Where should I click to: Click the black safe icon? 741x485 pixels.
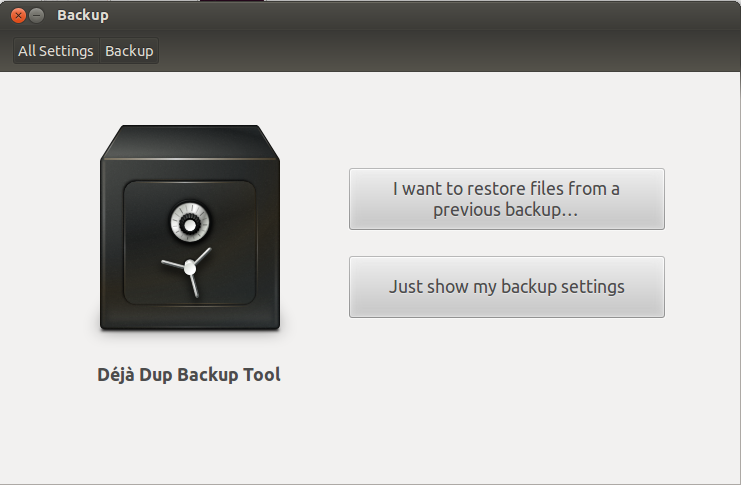pyautogui.click(x=190, y=227)
